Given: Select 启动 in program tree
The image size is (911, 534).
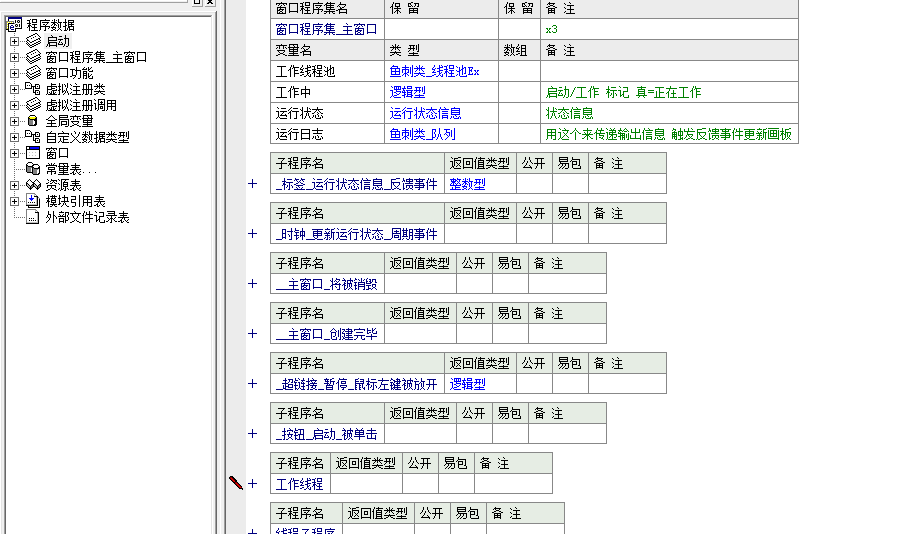Looking at the screenshot, I should click(58, 41).
